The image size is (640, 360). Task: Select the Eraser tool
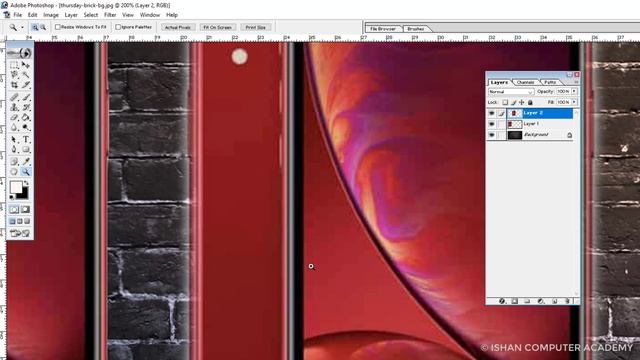click(14, 118)
